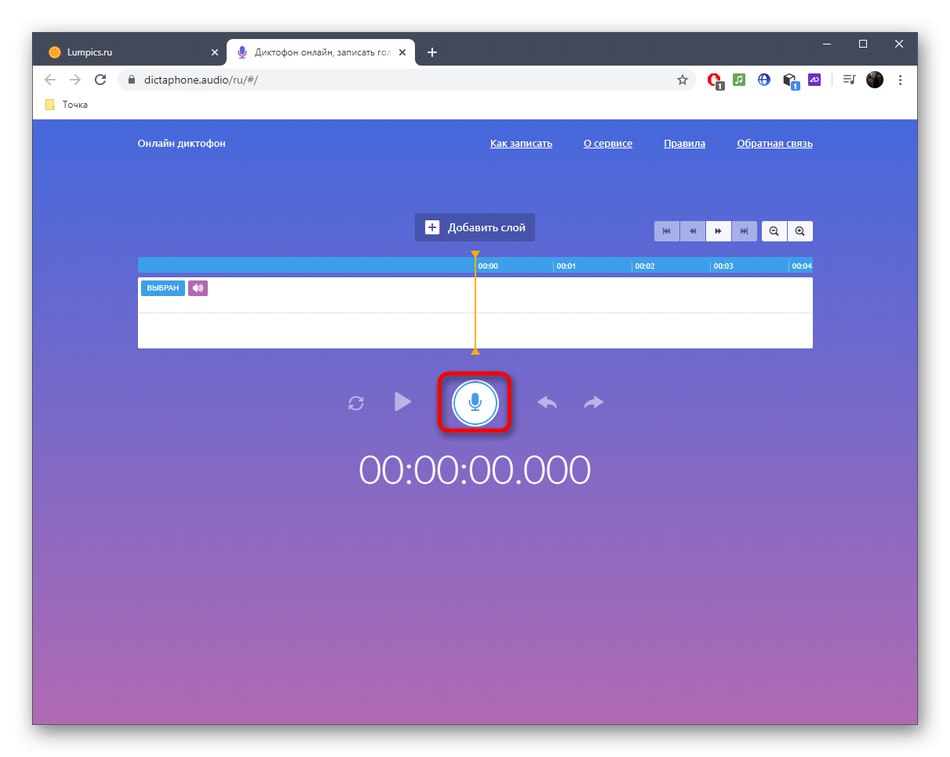The image size is (950, 757).
Task: Jump to end with skip-forward icon
Action: point(744,231)
